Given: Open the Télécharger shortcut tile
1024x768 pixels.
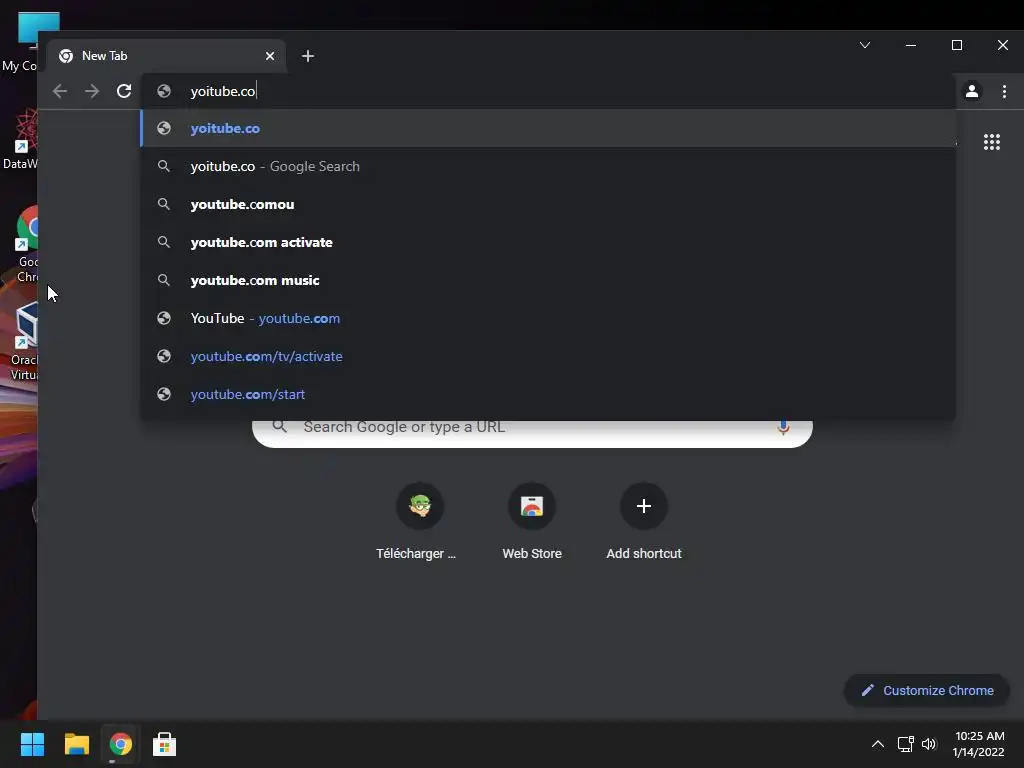Looking at the screenshot, I should click(x=420, y=522).
